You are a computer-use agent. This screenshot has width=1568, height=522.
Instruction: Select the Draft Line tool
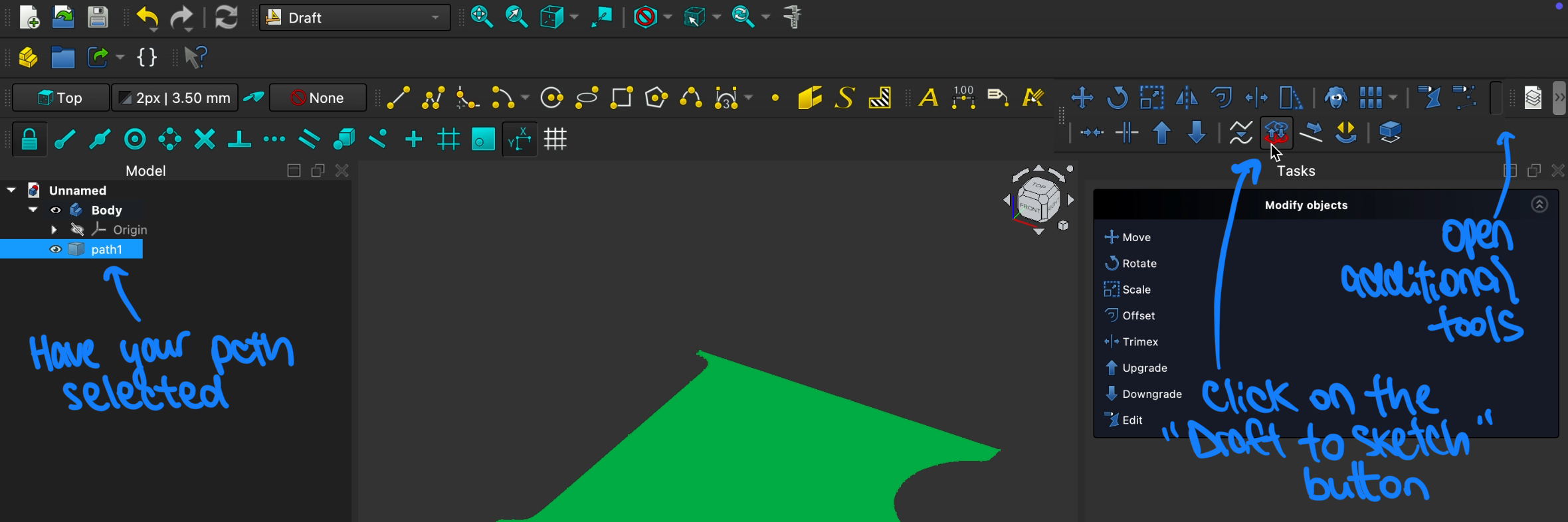click(398, 98)
